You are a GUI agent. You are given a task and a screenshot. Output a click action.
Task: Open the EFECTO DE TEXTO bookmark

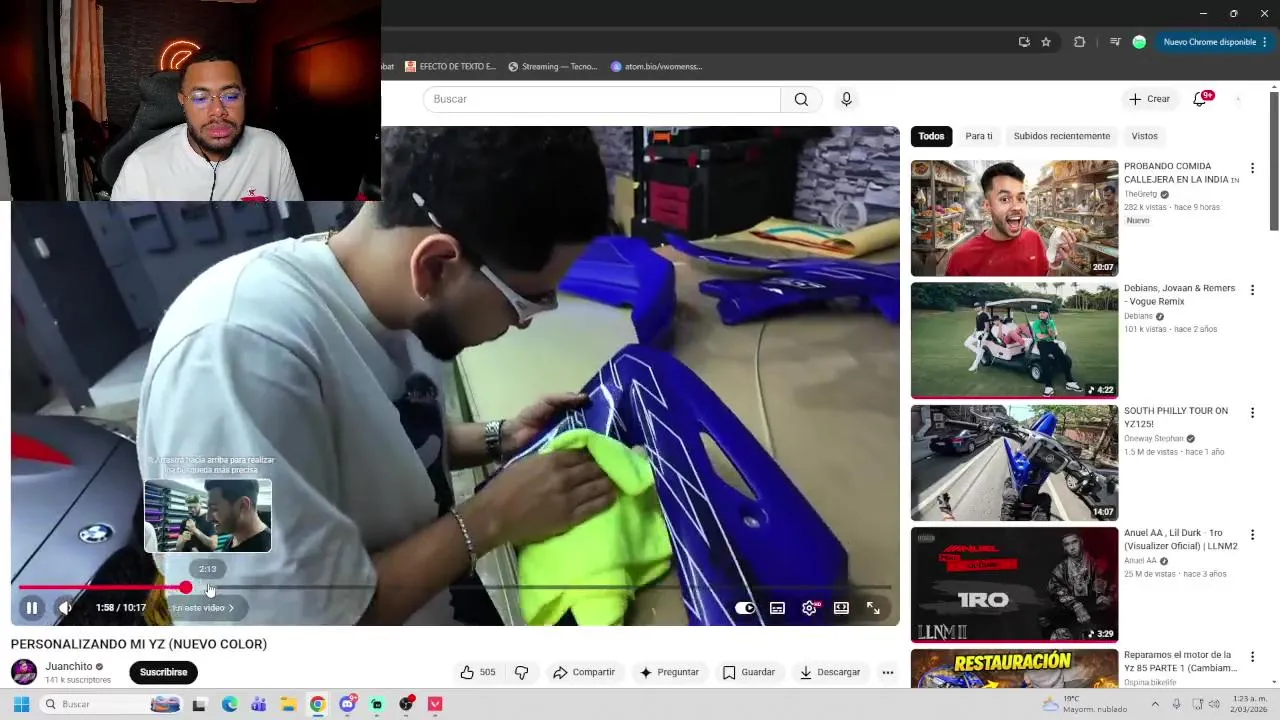tap(450, 66)
